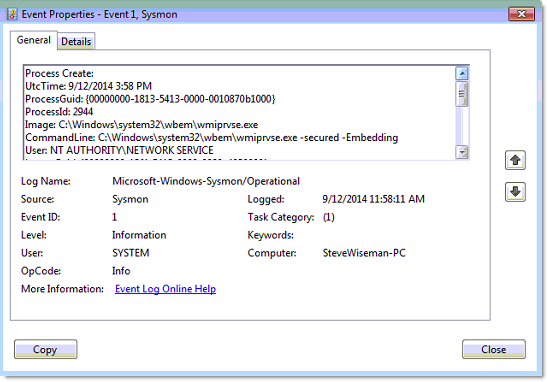Click the log name 'Microsoft-Windows-Sysmon/Operational'
548x382 pixels.
(206, 181)
